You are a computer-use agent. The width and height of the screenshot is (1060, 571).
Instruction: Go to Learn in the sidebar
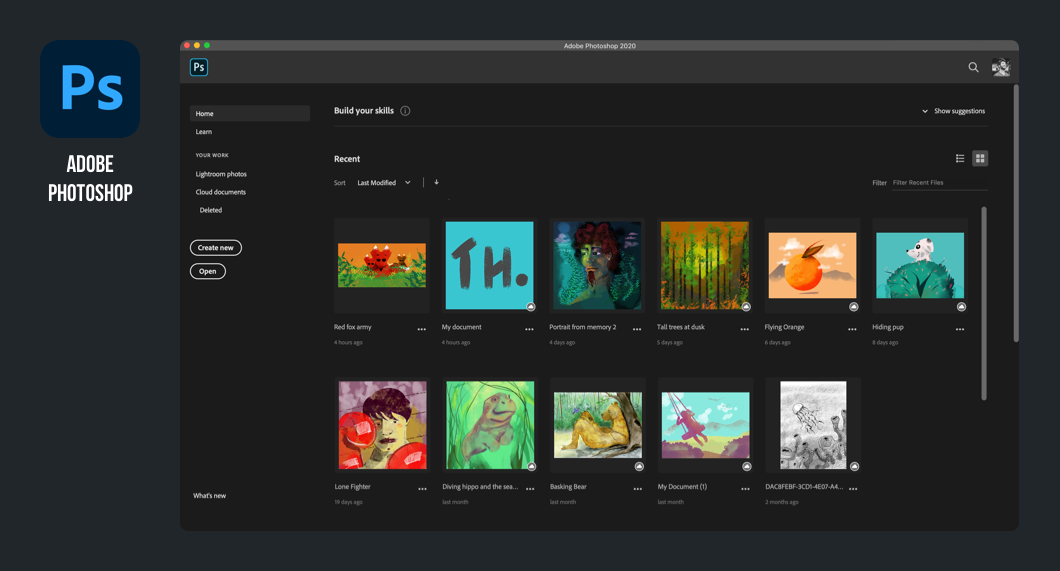click(203, 132)
